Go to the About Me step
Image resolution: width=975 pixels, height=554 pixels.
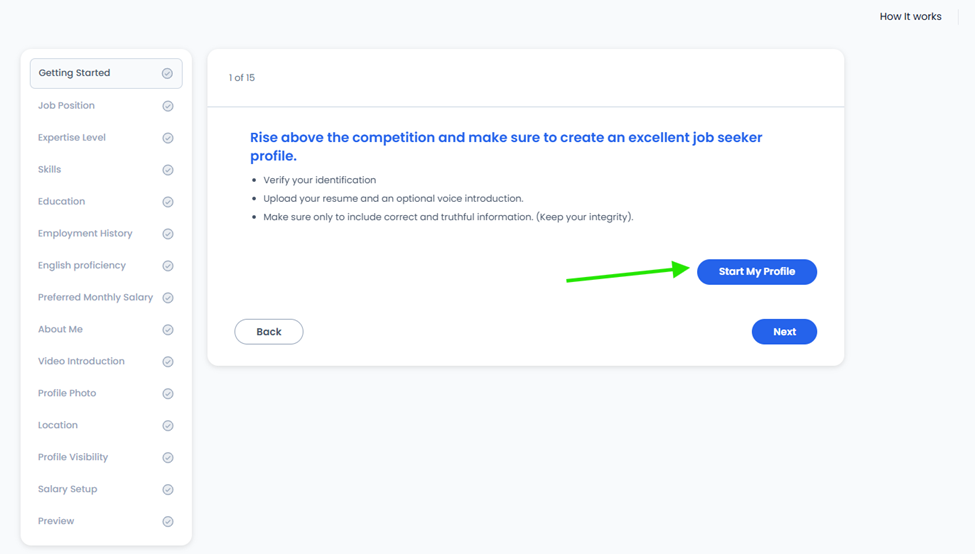click(x=106, y=330)
